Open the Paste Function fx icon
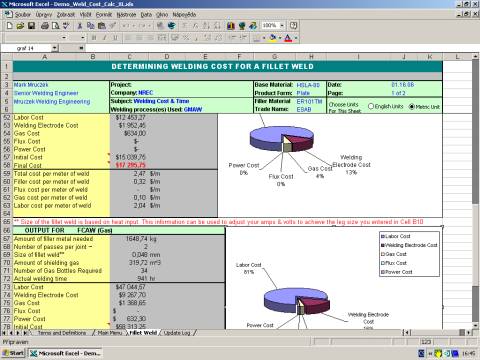480x360 pixels. tap(195, 26)
